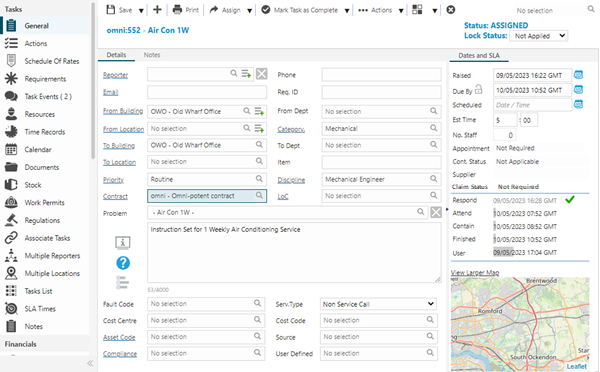Click the search magnifier at top right
Viewport: 600px width, 372px height.
coord(591,9)
